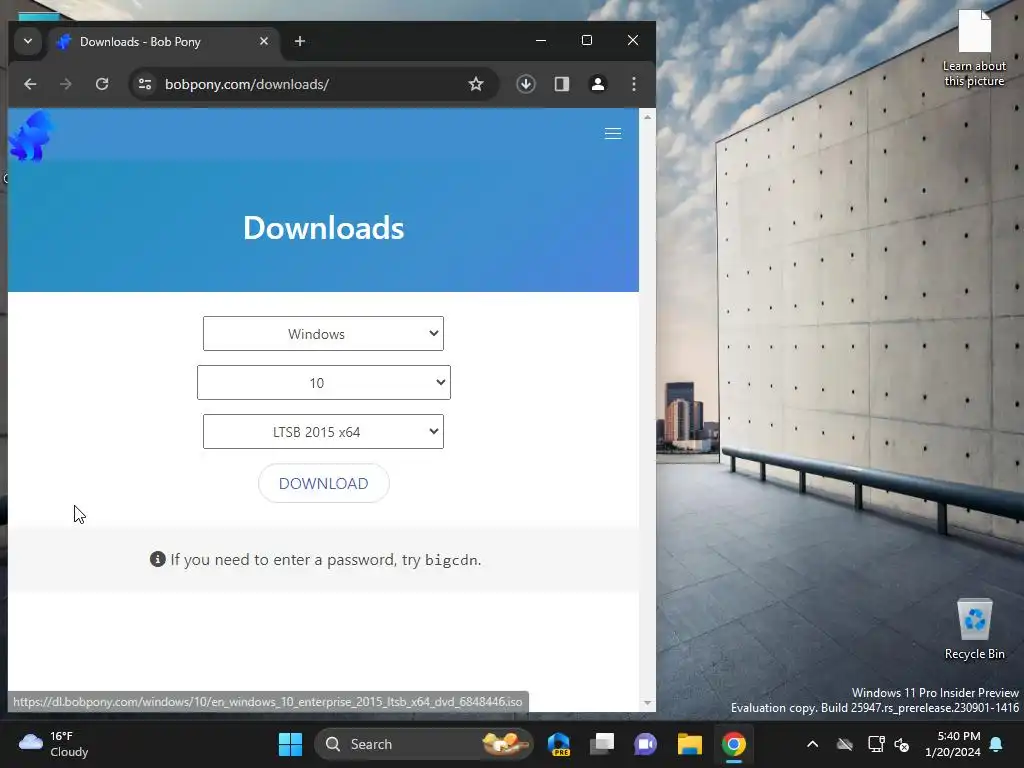
Task: Show hidden system tray icons
Action: (812, 744)
